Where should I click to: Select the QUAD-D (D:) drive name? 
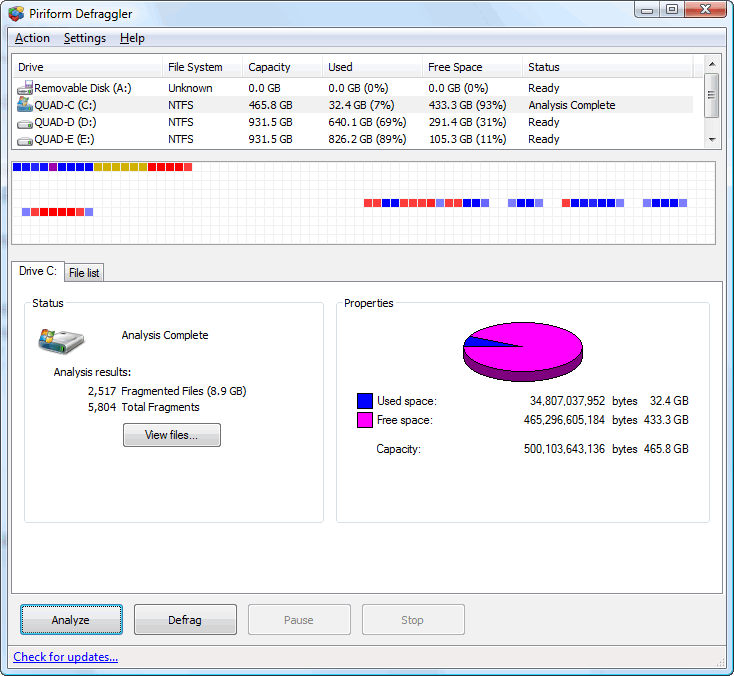click(x=66, y=122)
